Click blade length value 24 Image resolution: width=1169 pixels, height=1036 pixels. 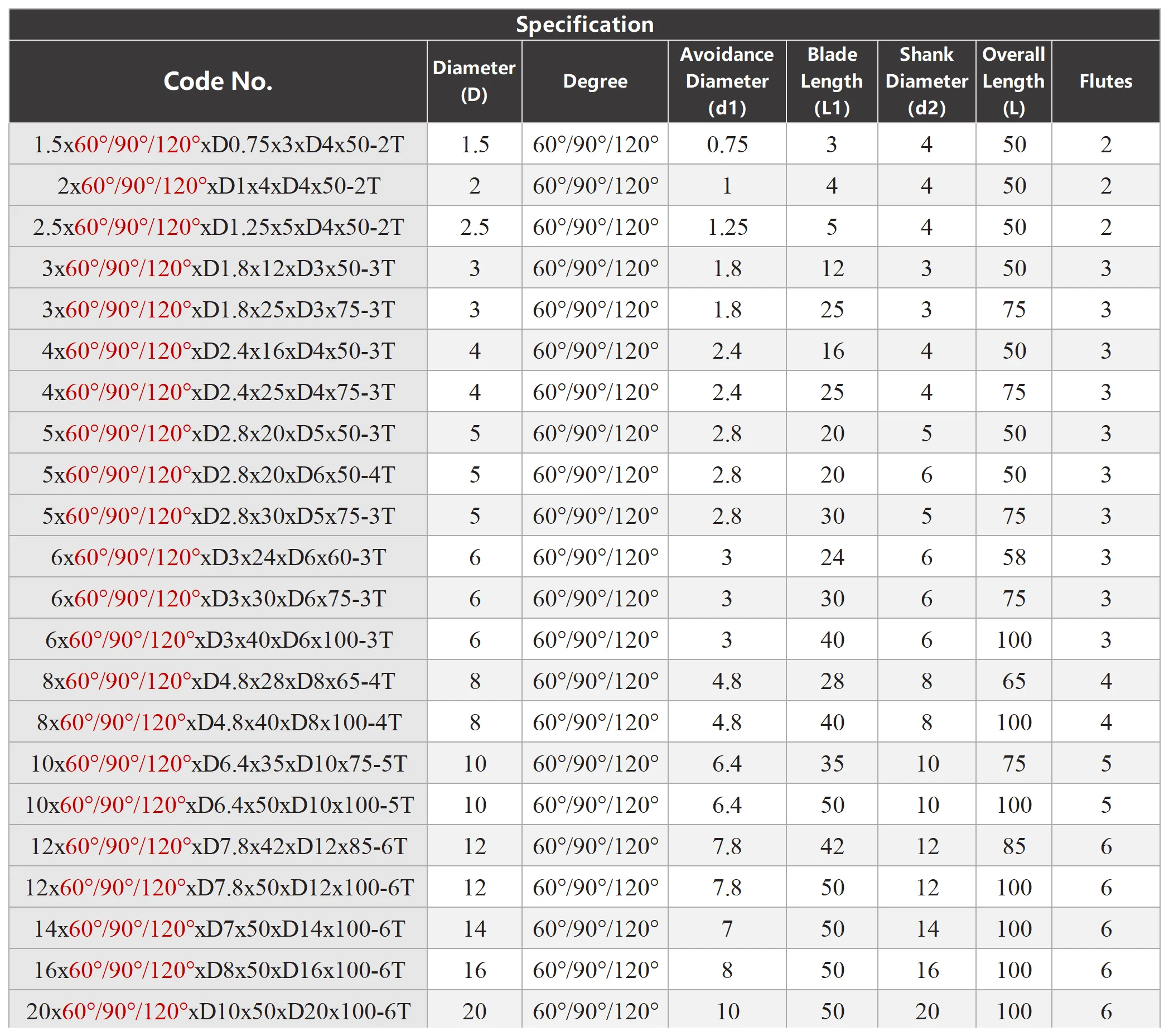[x=832, y=557]
